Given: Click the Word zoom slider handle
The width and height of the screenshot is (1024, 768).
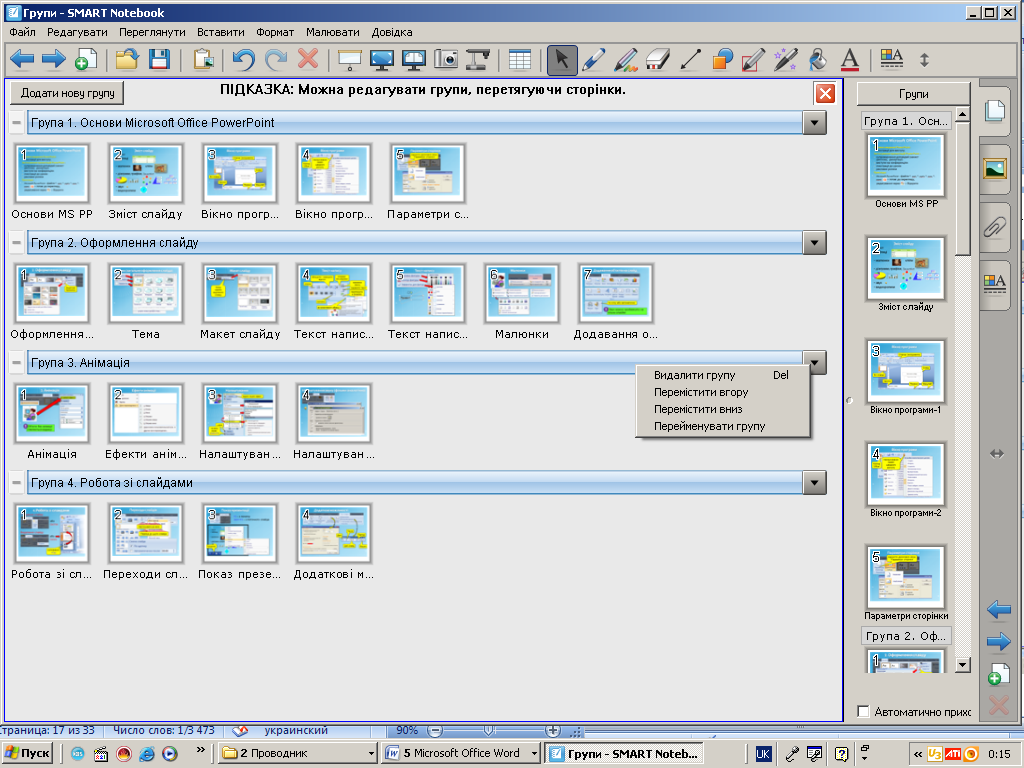Looking at the screenshot, I should (x=488, y=730).
